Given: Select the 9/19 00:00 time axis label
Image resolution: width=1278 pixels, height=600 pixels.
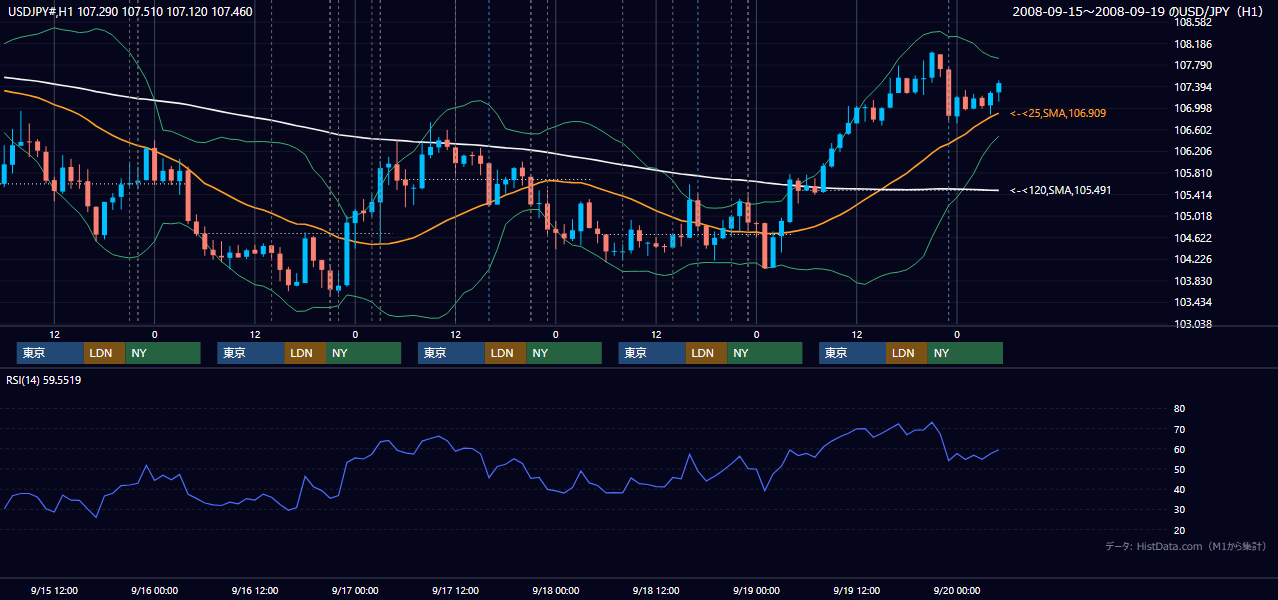Looking at the screenshot, I should coord(756,590).
